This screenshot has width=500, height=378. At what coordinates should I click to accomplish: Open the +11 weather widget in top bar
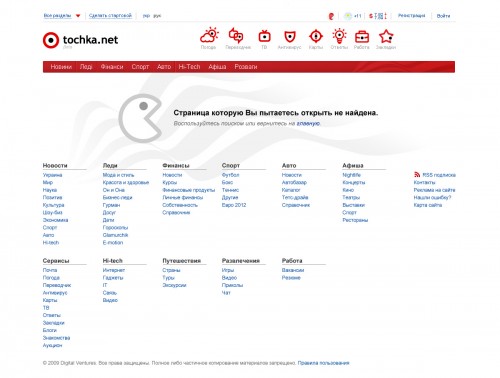(x=353, y=16)
